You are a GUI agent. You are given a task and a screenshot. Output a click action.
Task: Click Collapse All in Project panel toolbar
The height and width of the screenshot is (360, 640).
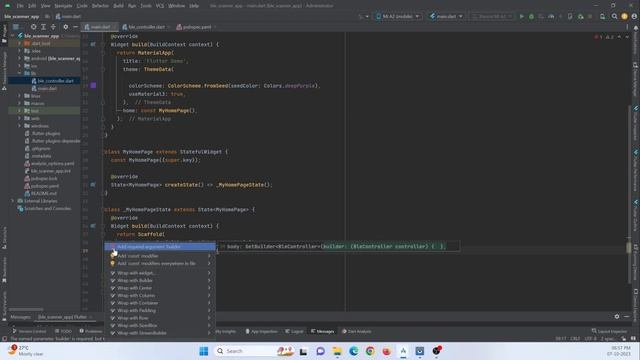coord(53,27)
